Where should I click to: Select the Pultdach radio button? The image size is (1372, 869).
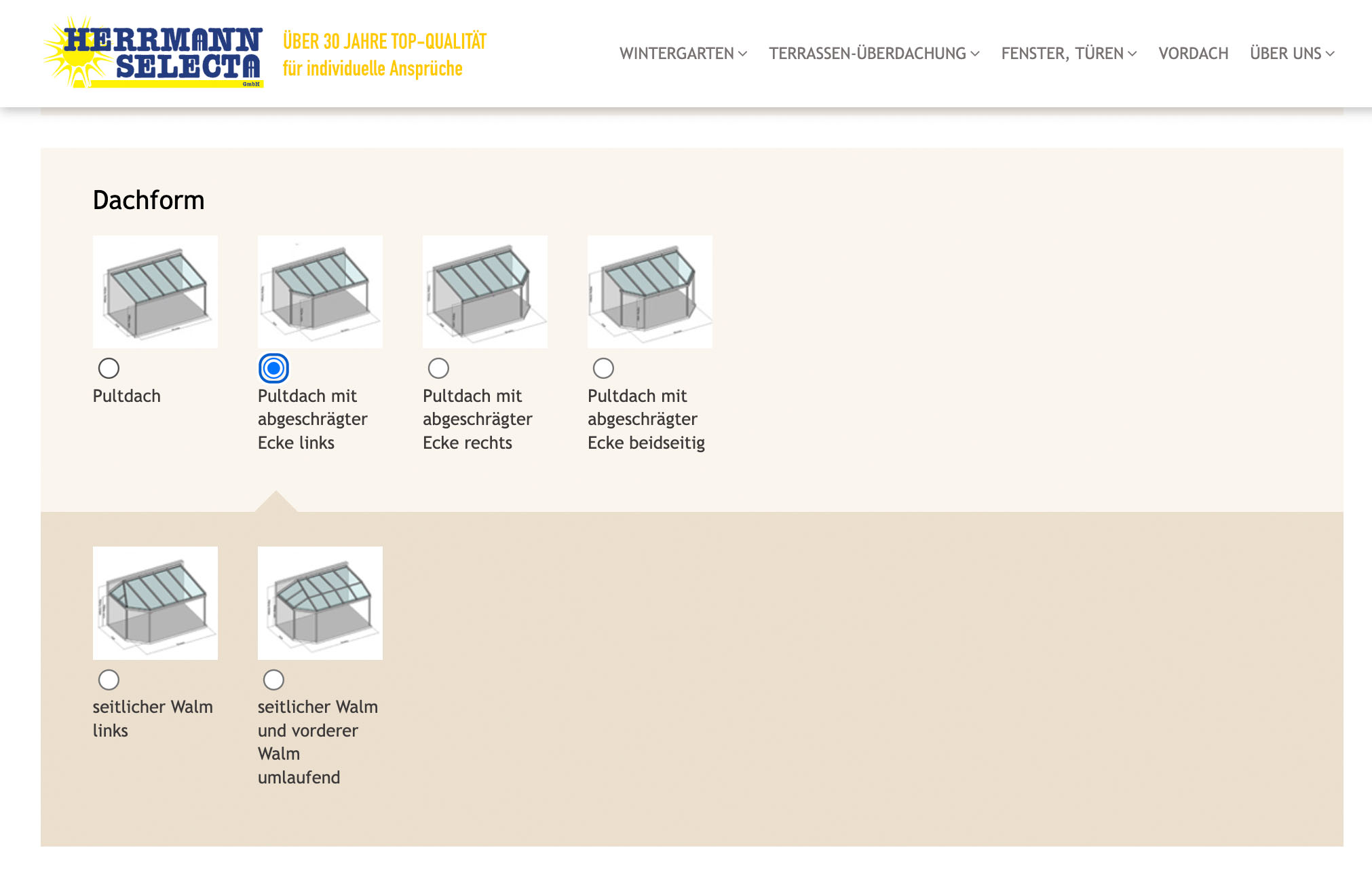pos(109,367)
